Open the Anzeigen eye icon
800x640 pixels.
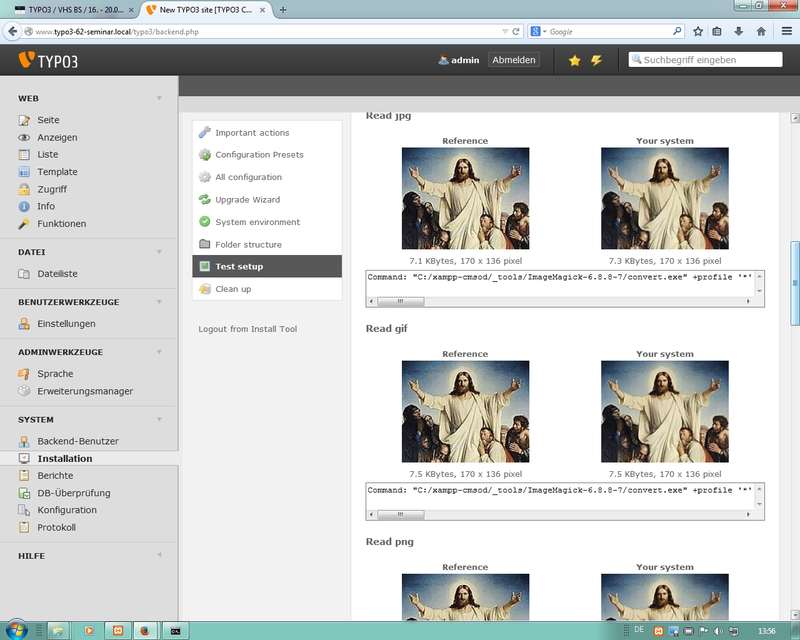coord(25,137)
